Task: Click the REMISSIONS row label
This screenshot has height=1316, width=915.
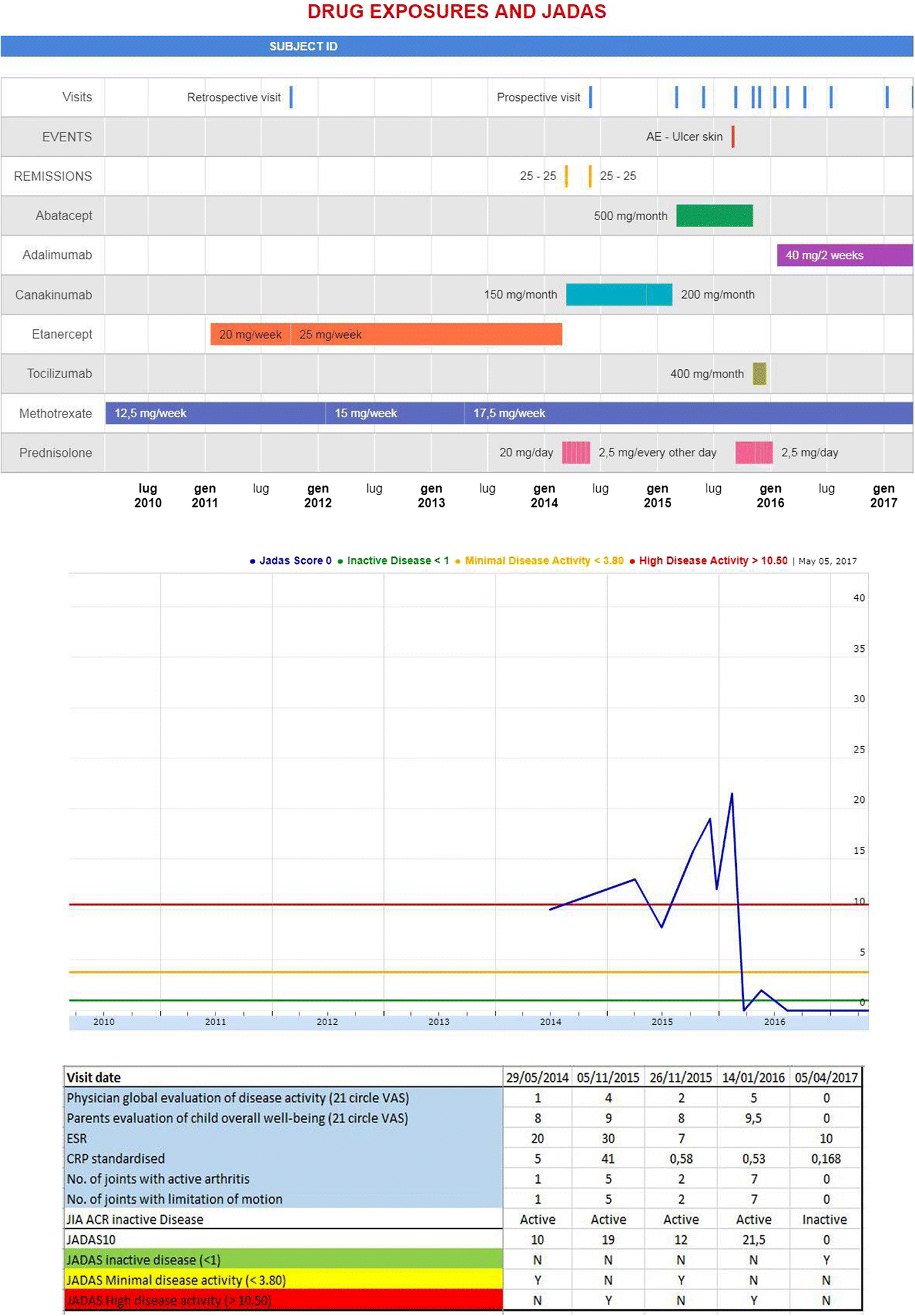Action: point(53,176)
